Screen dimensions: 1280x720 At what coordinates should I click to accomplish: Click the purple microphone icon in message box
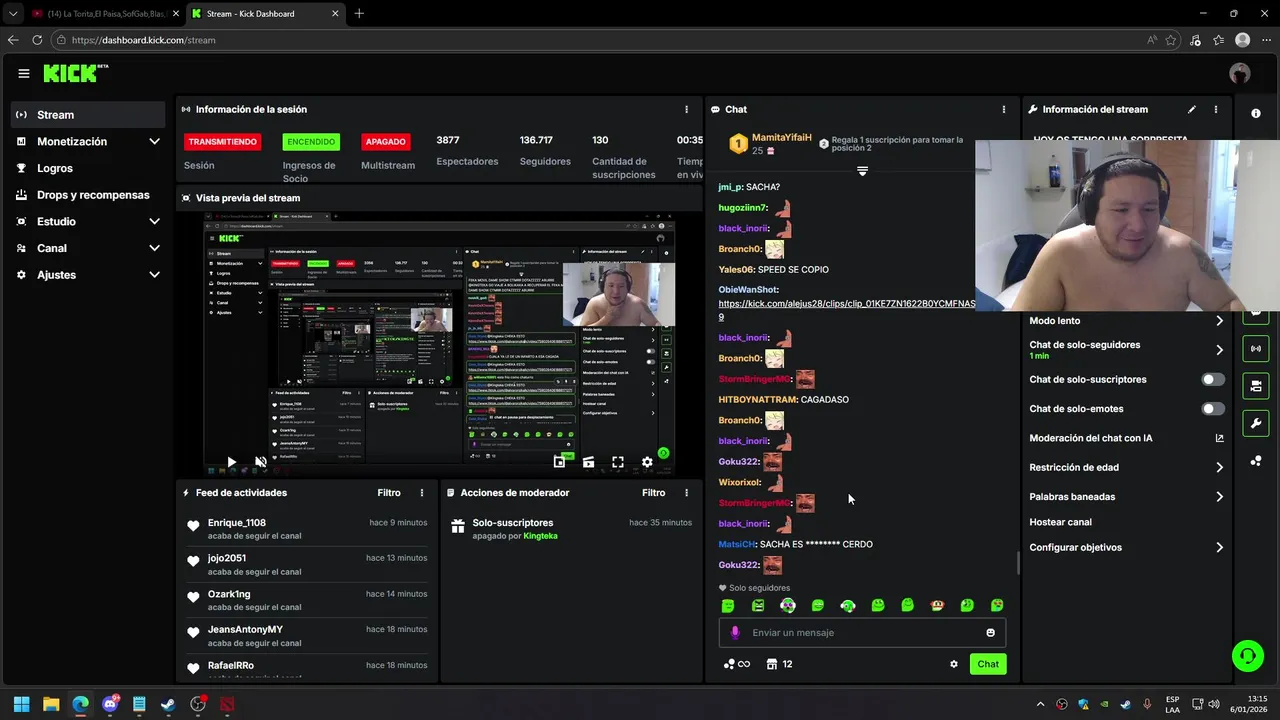(x=735, y=633)
